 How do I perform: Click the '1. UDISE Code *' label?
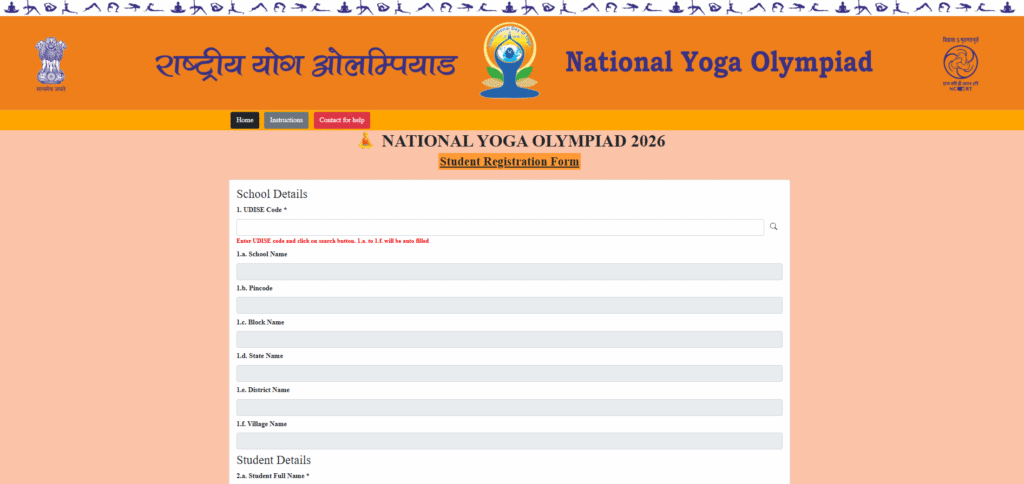(261, 210)
